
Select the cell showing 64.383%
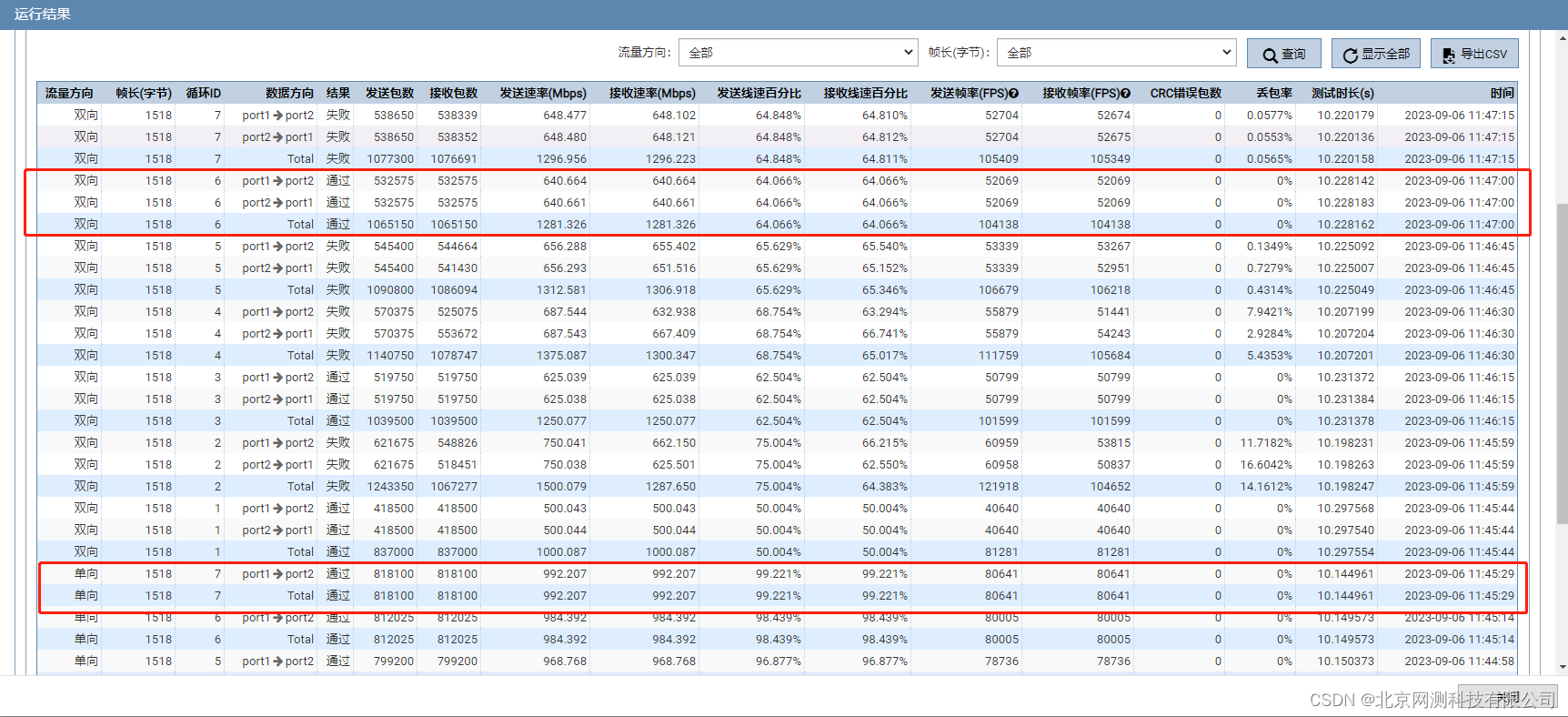(885, 487)
